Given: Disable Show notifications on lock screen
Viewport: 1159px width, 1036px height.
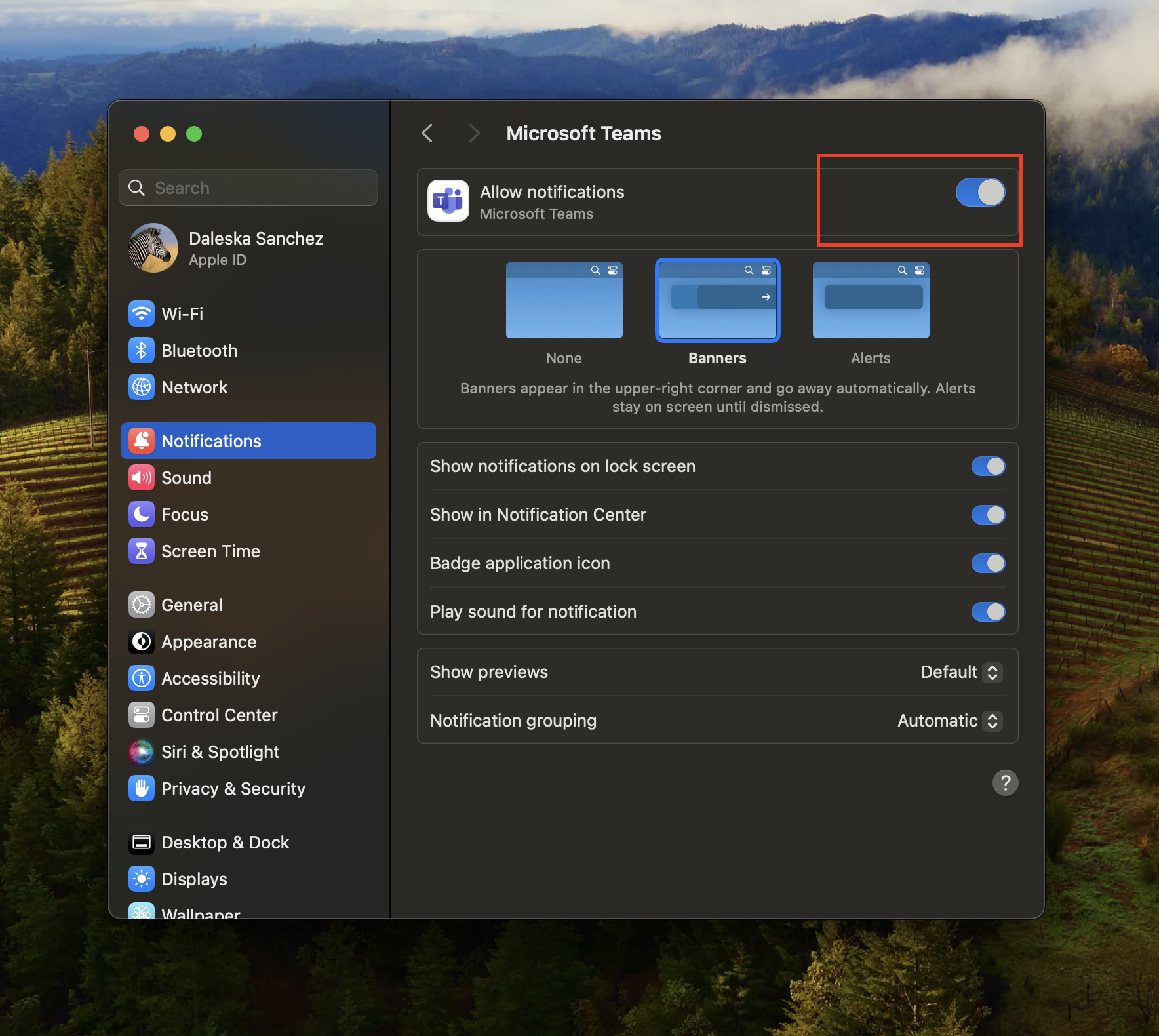Looking at the screenshot, I should (x=988, y=466).
